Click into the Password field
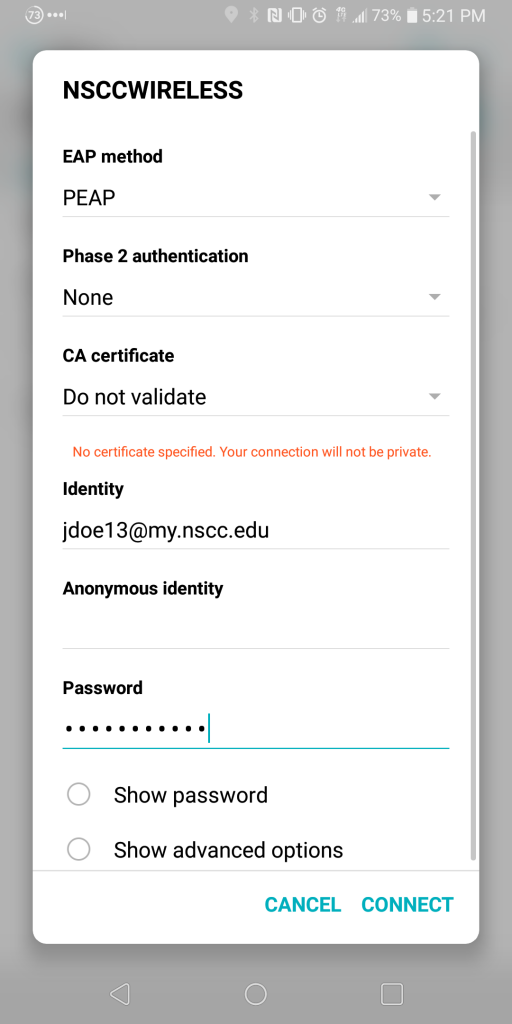This screenshot has height=1024, width=512. (x=255, y=729)
